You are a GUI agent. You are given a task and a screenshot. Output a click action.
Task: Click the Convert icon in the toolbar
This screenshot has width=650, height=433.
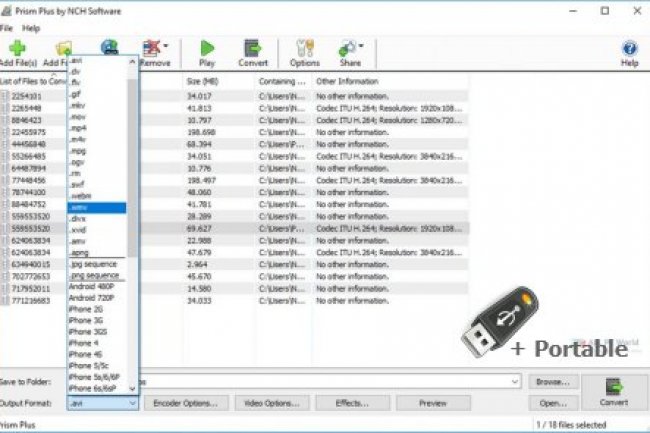point(252,52)
